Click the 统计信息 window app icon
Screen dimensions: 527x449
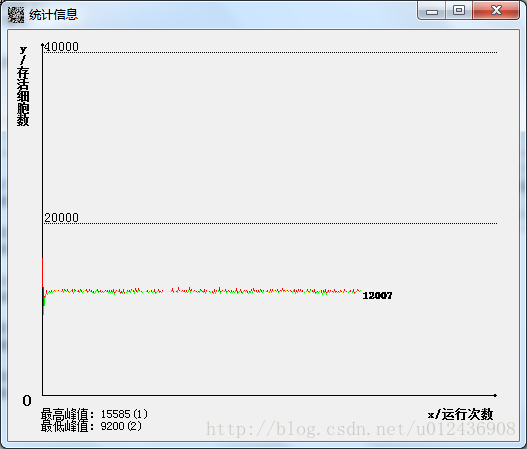pos(16,15)
